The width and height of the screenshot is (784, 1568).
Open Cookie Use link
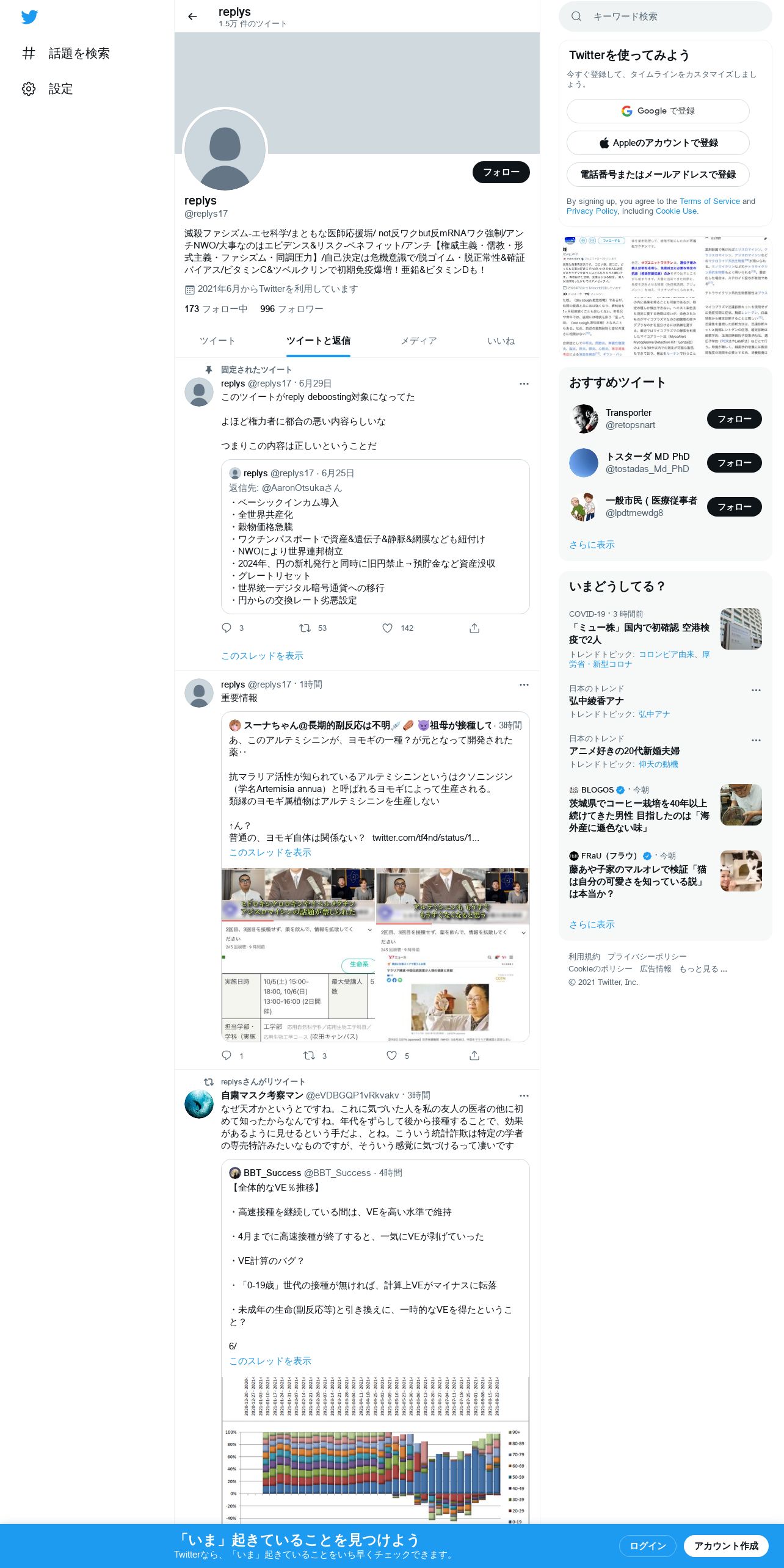(676, 211)
